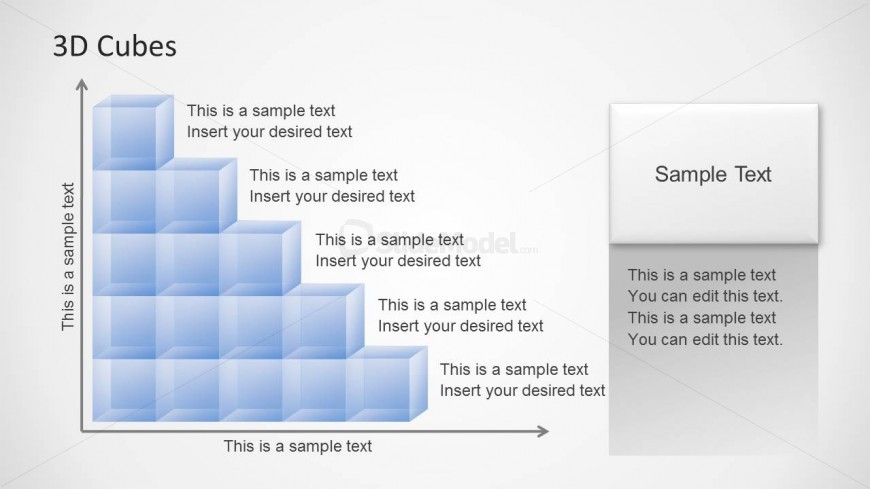Click the horizontal axis label below the chart
Screen dimensions: 870x489
[x=297, y=446]
